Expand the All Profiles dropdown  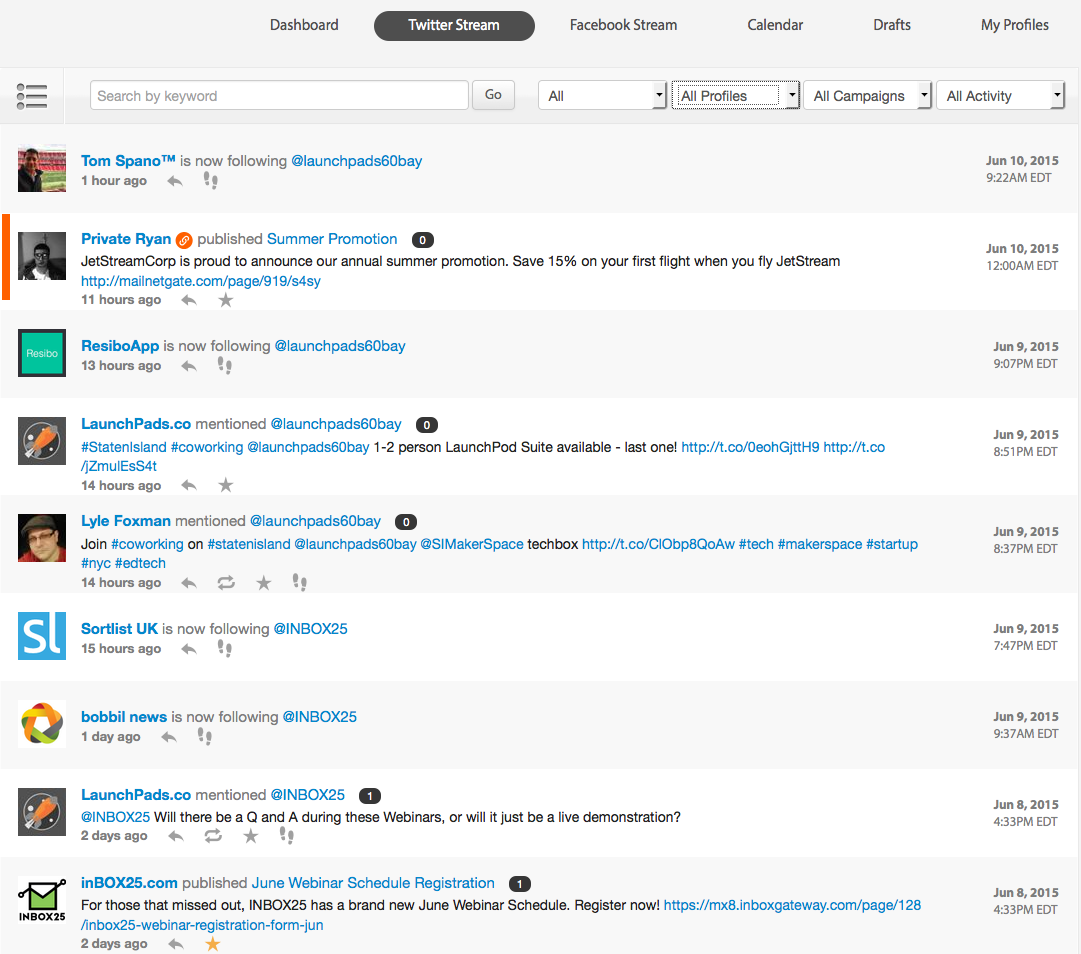pos(736,96)
